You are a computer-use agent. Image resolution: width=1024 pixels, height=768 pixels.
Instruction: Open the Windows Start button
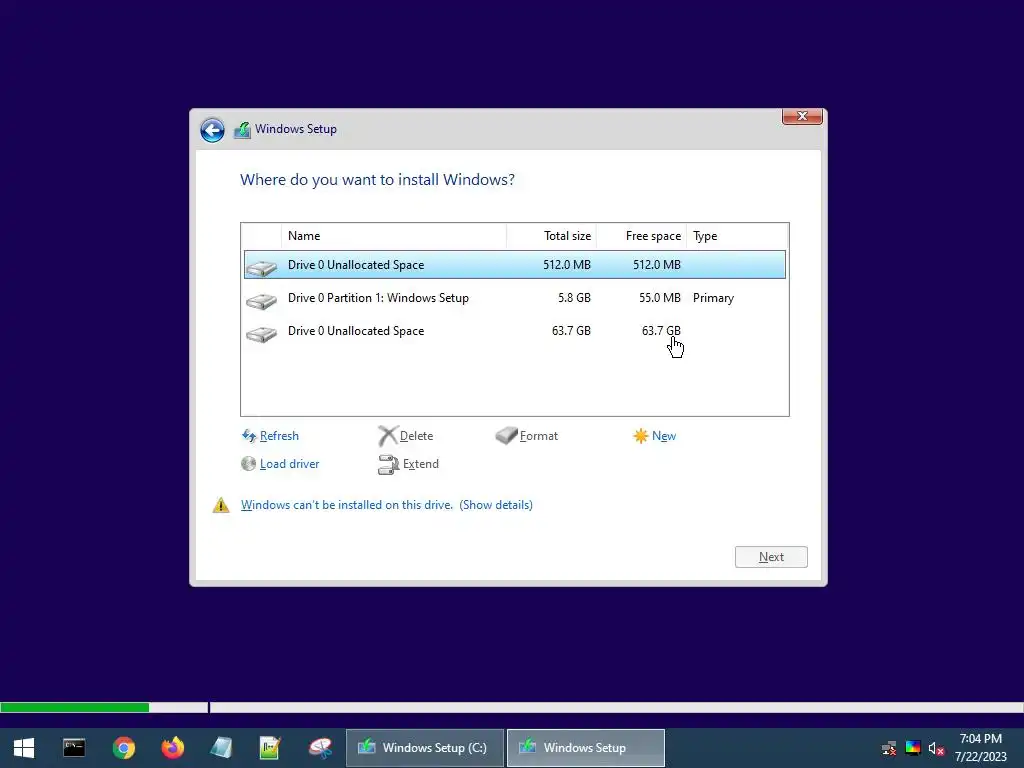(x=24, y=748)
